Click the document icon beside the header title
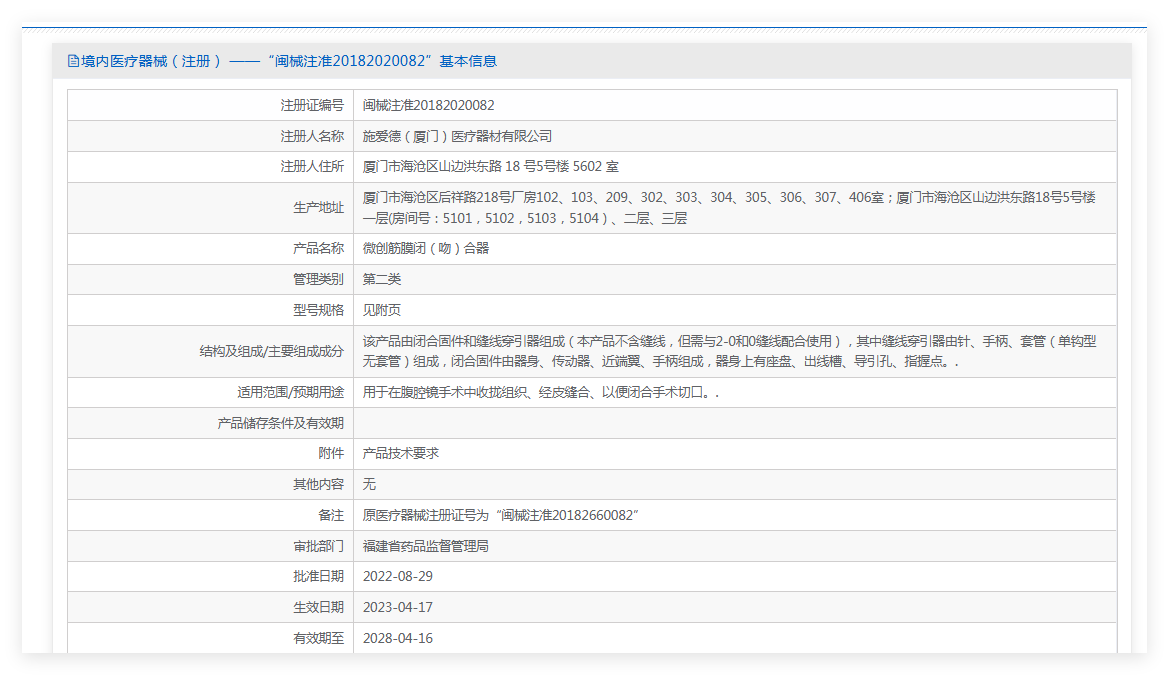 73,61
